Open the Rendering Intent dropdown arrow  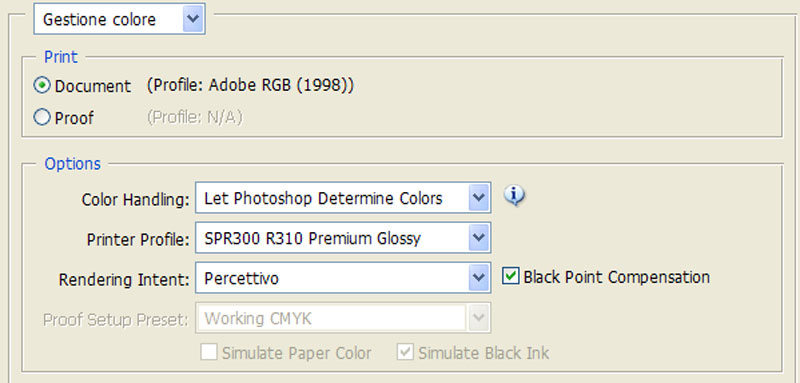click(479, 278)
